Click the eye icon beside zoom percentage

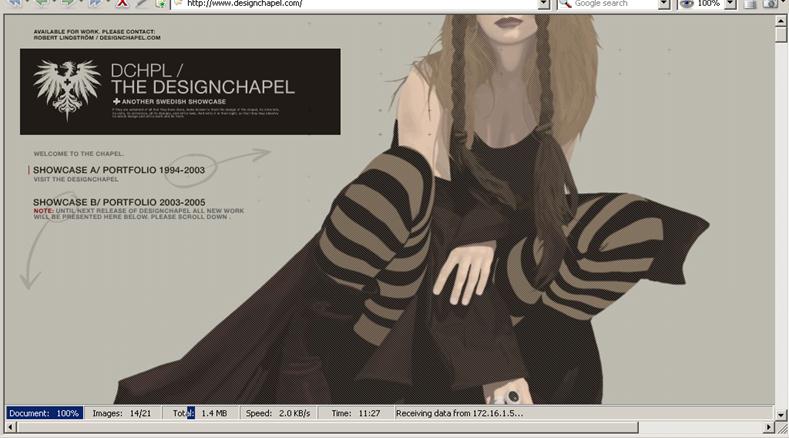pos(686,4)
